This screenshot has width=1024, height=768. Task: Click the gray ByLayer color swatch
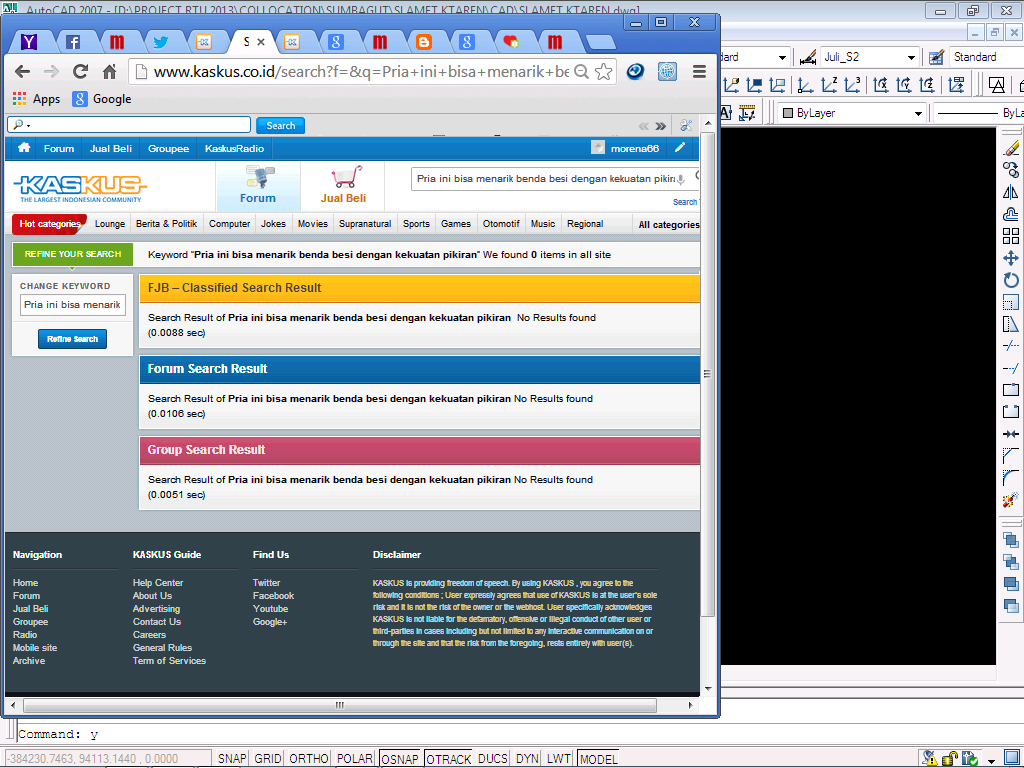pos(788,113)
